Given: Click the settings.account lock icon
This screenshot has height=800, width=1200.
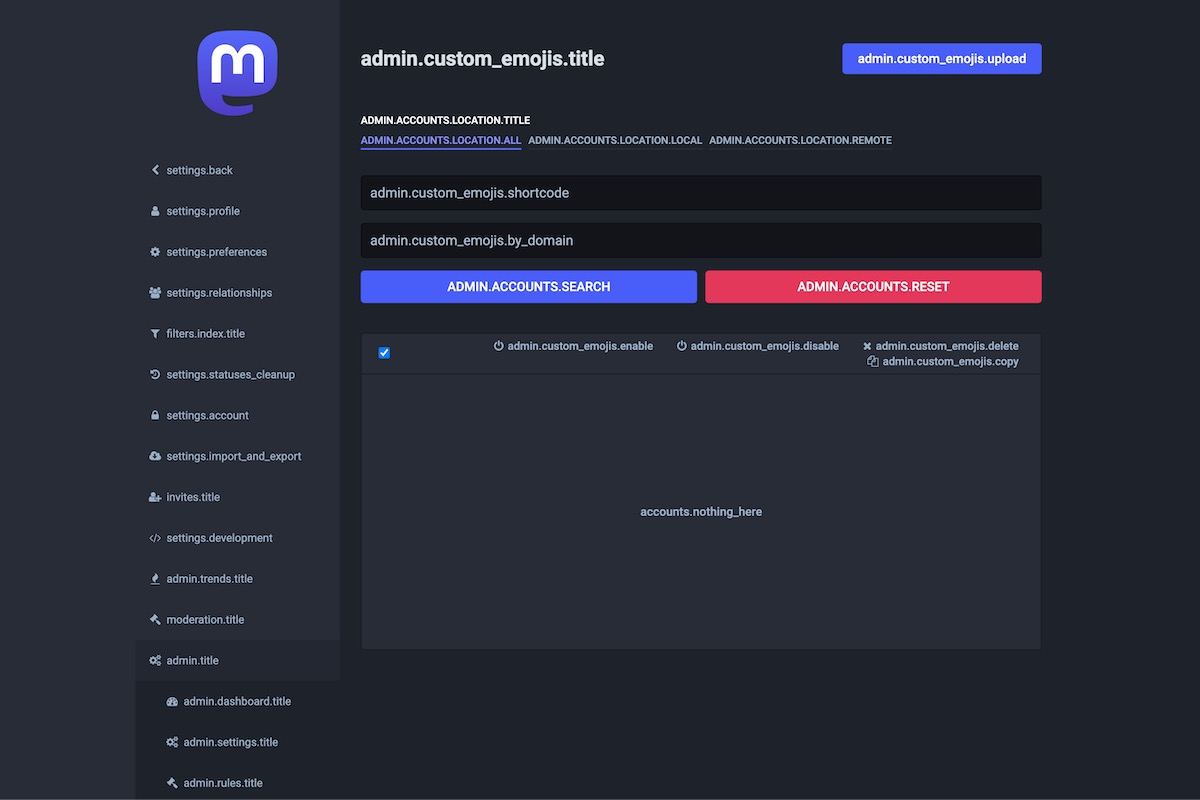Looking at the screenshot, I should tap(155, 415).
